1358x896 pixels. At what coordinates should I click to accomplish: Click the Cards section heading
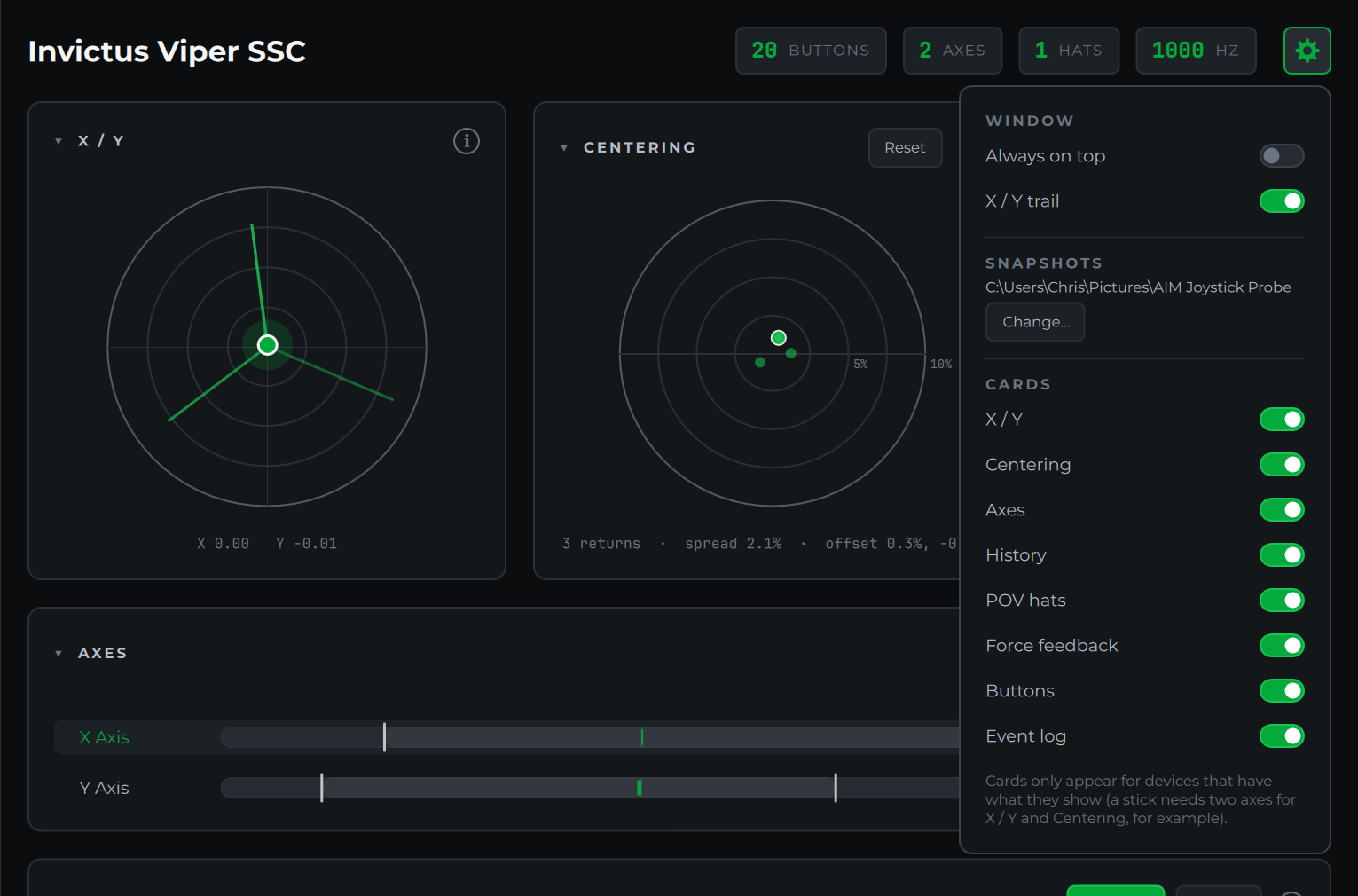(1018, 384)
